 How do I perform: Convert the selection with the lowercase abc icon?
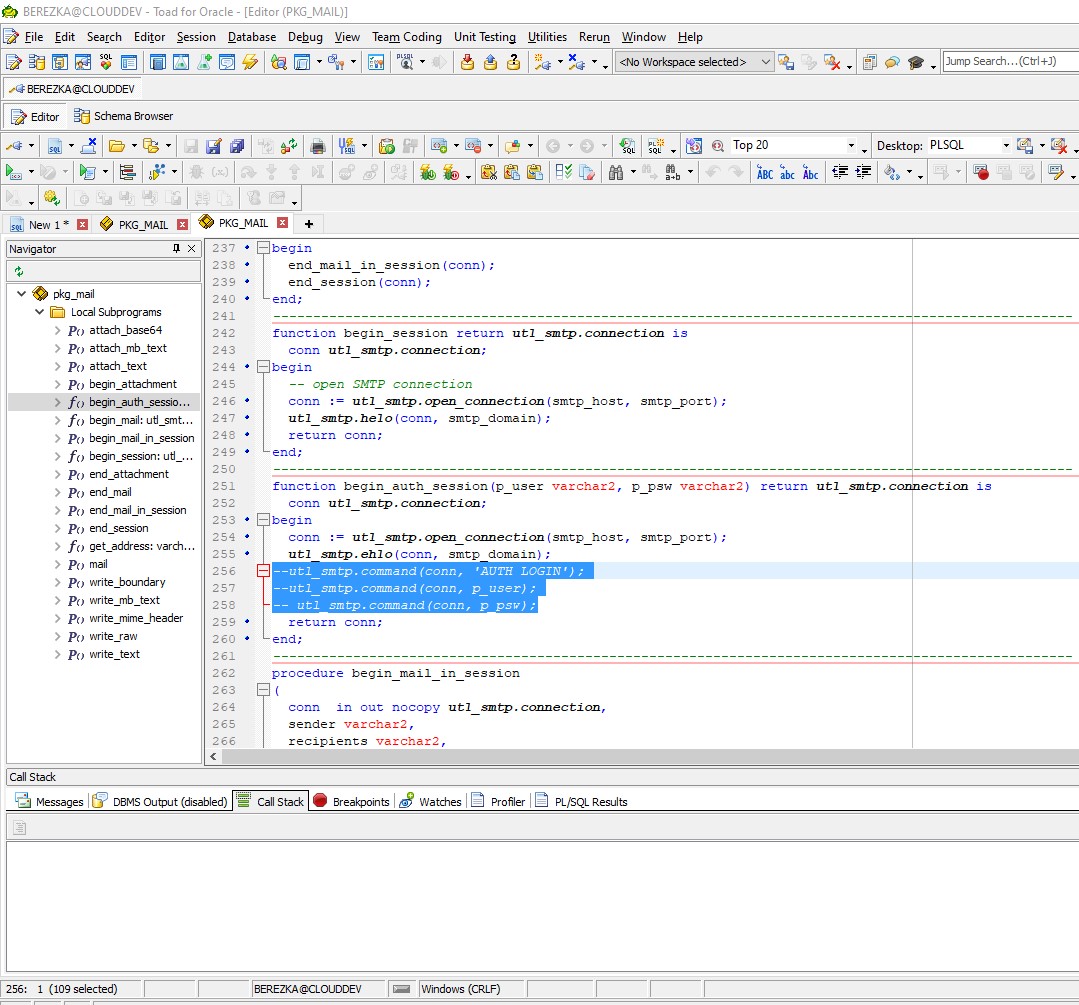[787, 172]
